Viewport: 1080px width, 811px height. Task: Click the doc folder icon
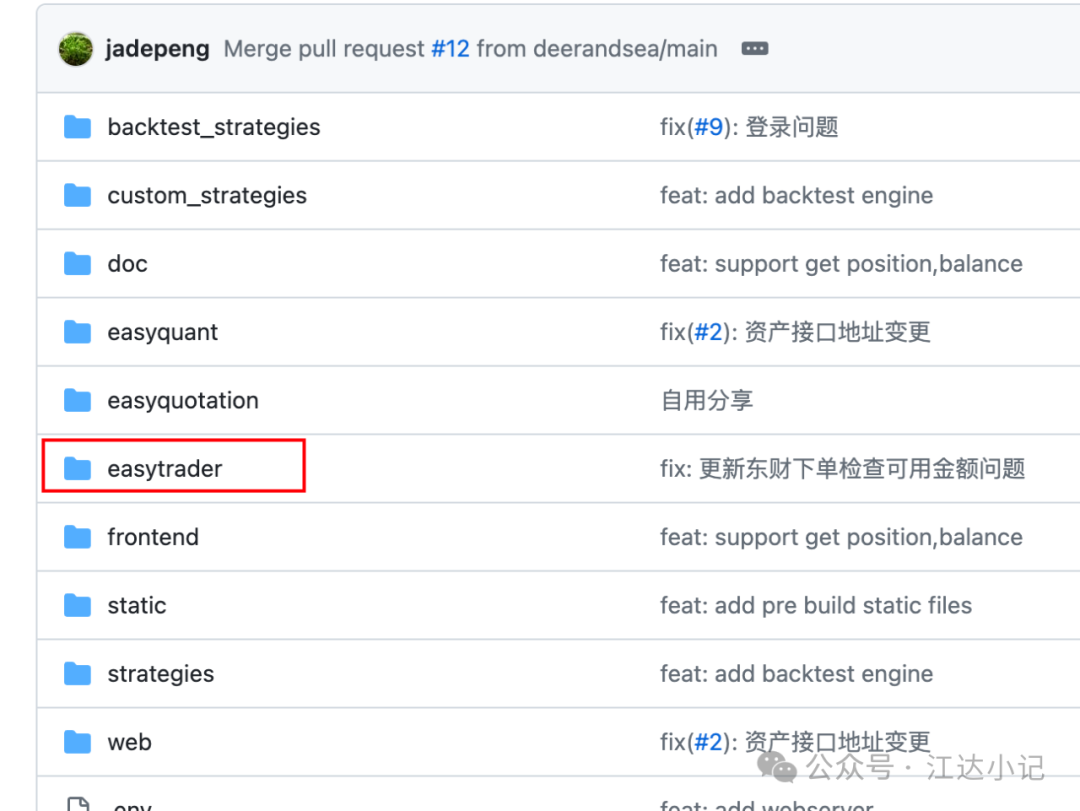[77, 264]
